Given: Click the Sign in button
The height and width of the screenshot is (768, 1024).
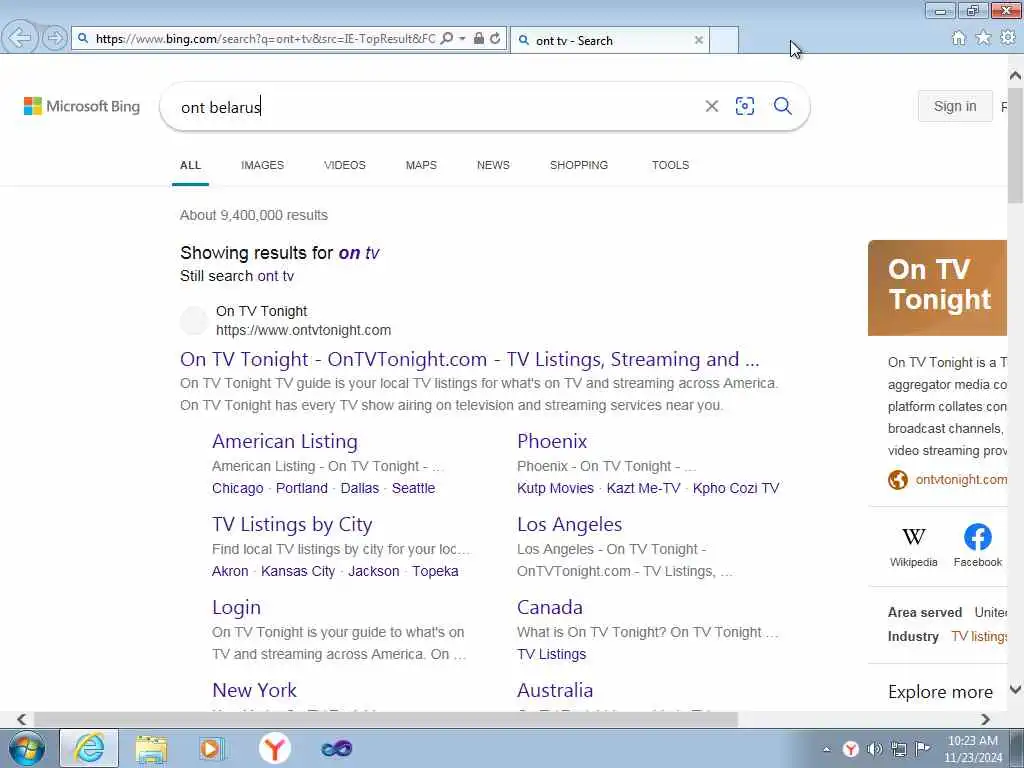Looking at the screenshot, I should coord(955,106).
